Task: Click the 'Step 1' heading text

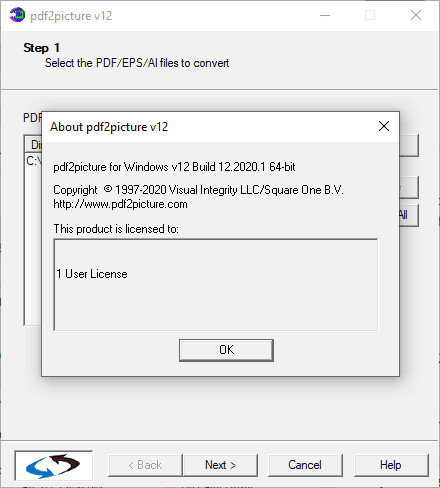Action: click(42, 48)
